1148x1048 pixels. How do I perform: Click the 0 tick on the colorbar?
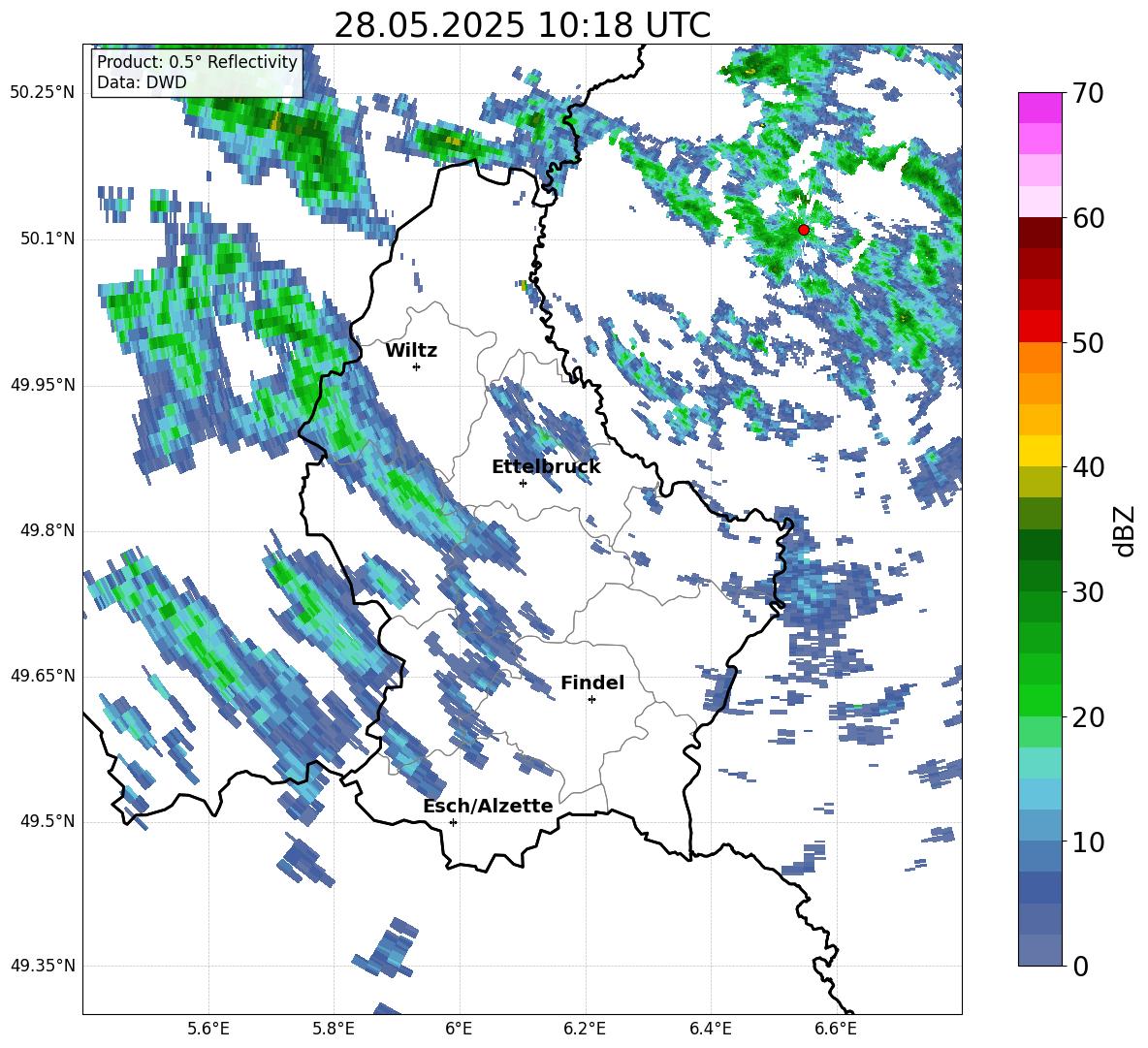click(x=1081, y=966)
